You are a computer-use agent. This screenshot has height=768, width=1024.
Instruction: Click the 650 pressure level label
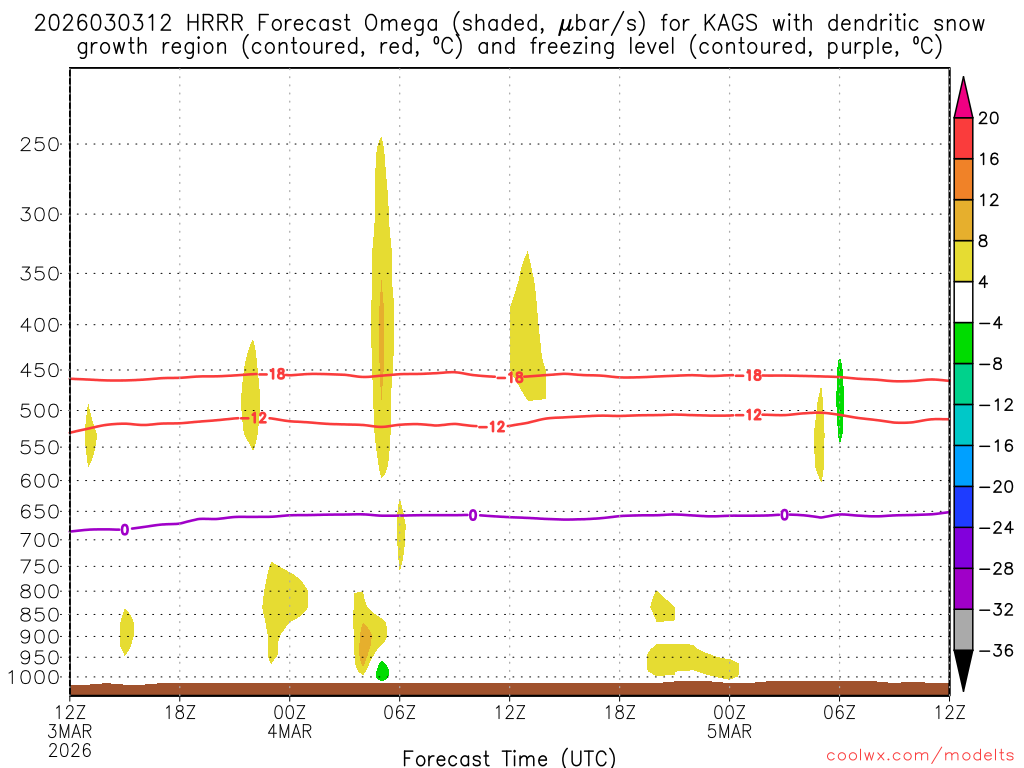[40, 512]
